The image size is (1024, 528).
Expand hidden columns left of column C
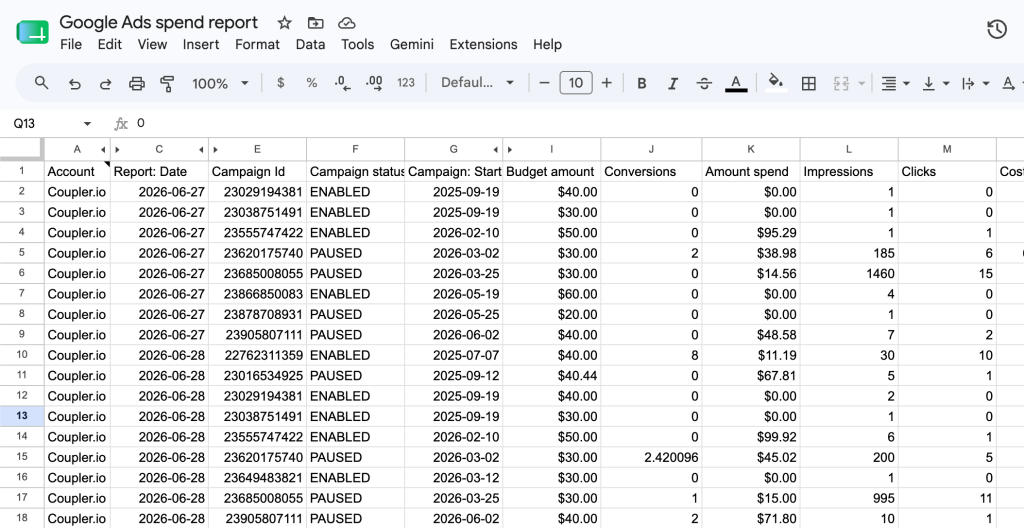(118, 150)
